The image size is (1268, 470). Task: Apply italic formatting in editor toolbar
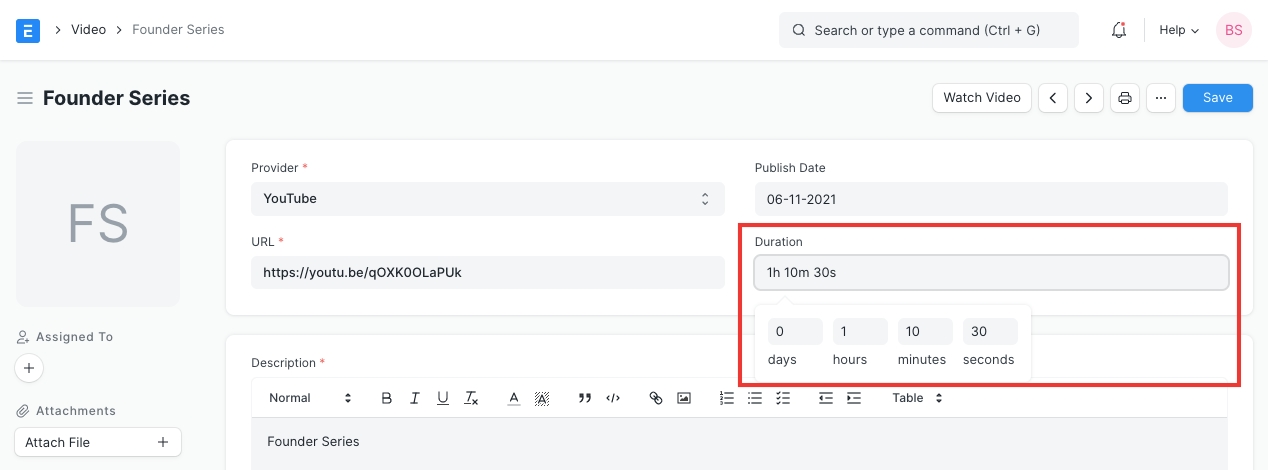pyautogui.click(x=415, y=398)
